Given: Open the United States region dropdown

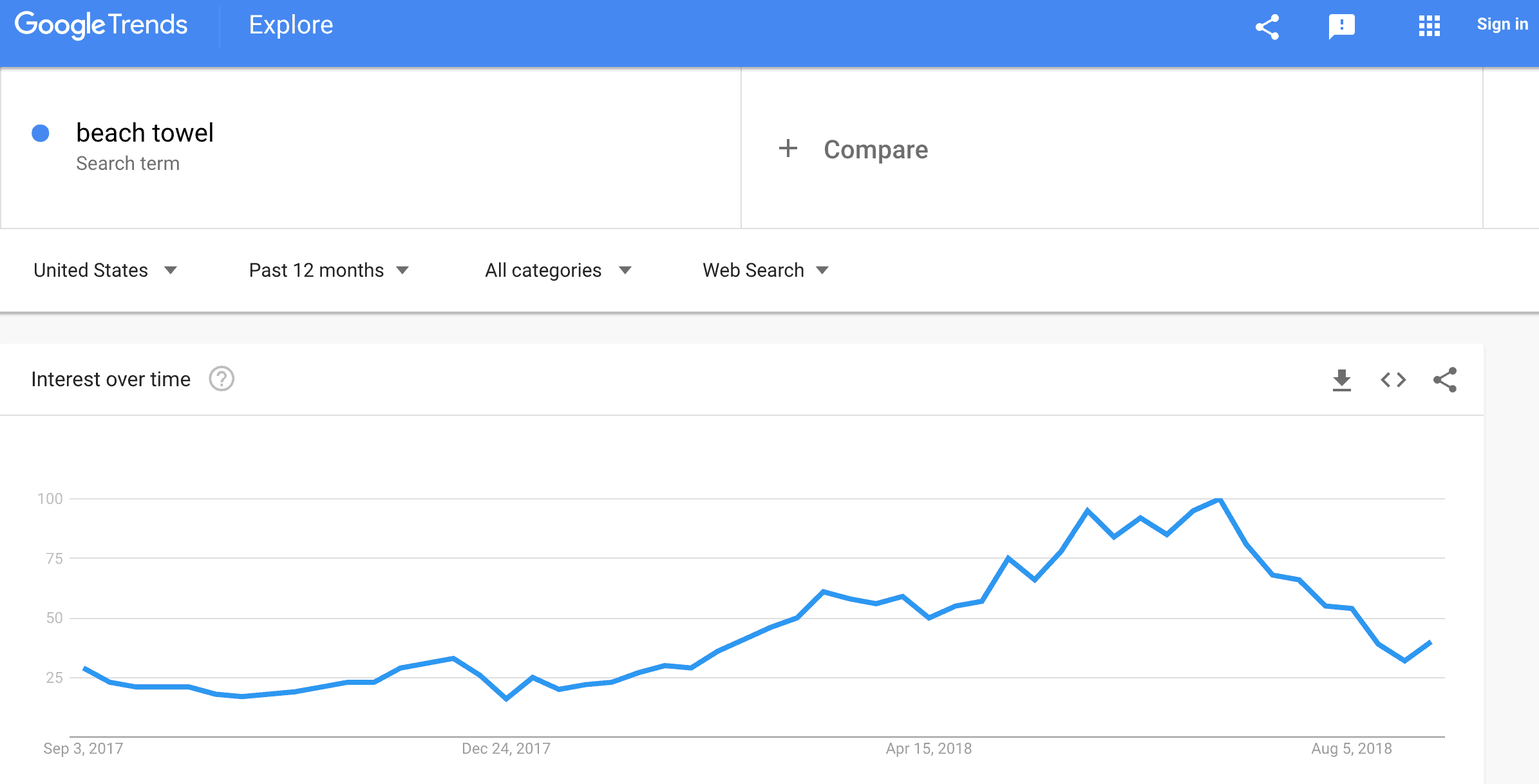Looking at the screenshot, I should point(105,270).
